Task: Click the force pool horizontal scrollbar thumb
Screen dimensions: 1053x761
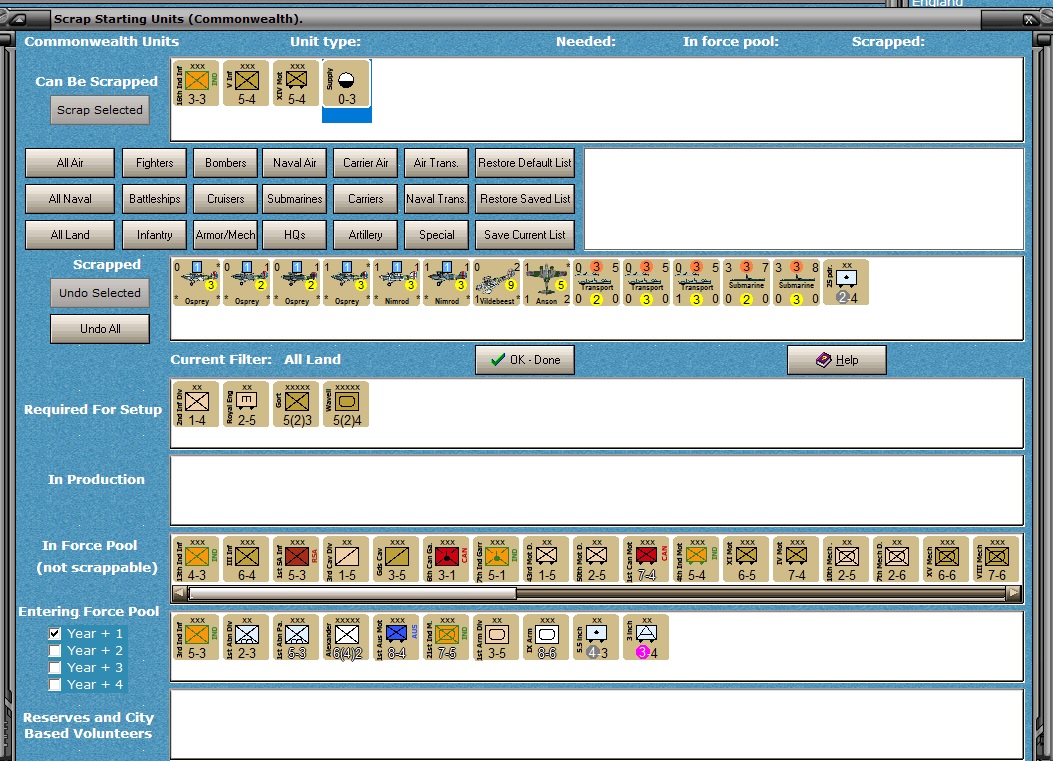Action: [353, 593]
